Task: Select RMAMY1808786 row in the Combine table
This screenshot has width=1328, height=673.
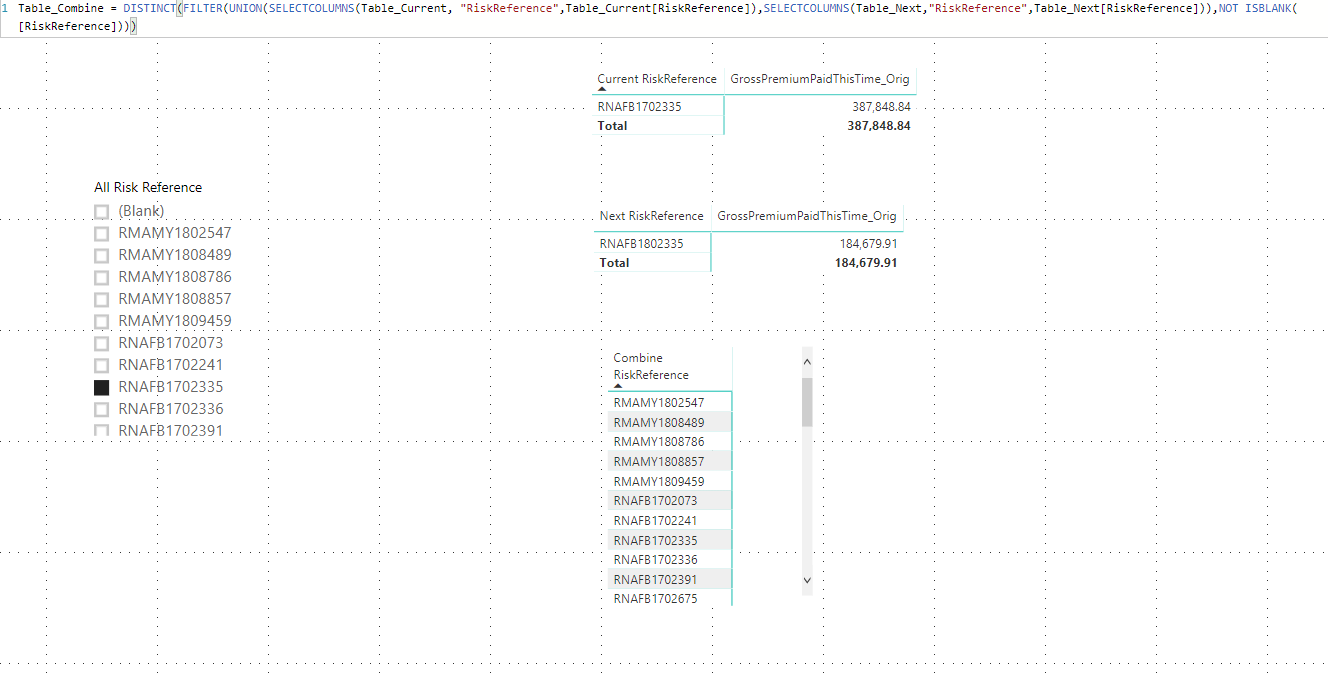Action: point(670,442)
